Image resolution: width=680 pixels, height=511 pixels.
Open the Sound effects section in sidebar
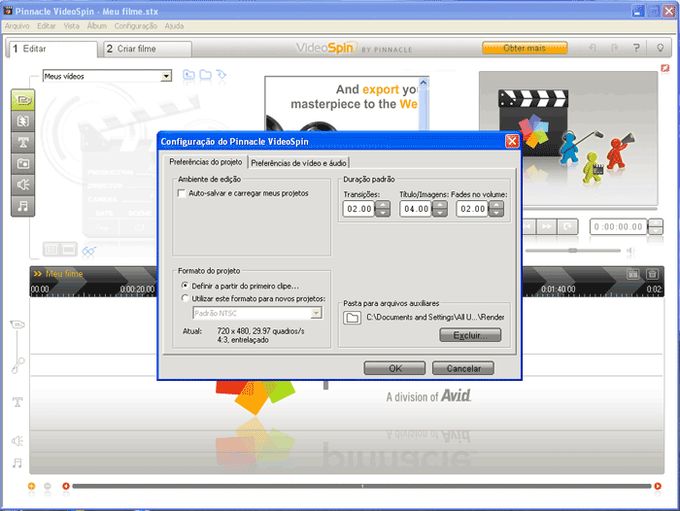click(x=23, y=185)
